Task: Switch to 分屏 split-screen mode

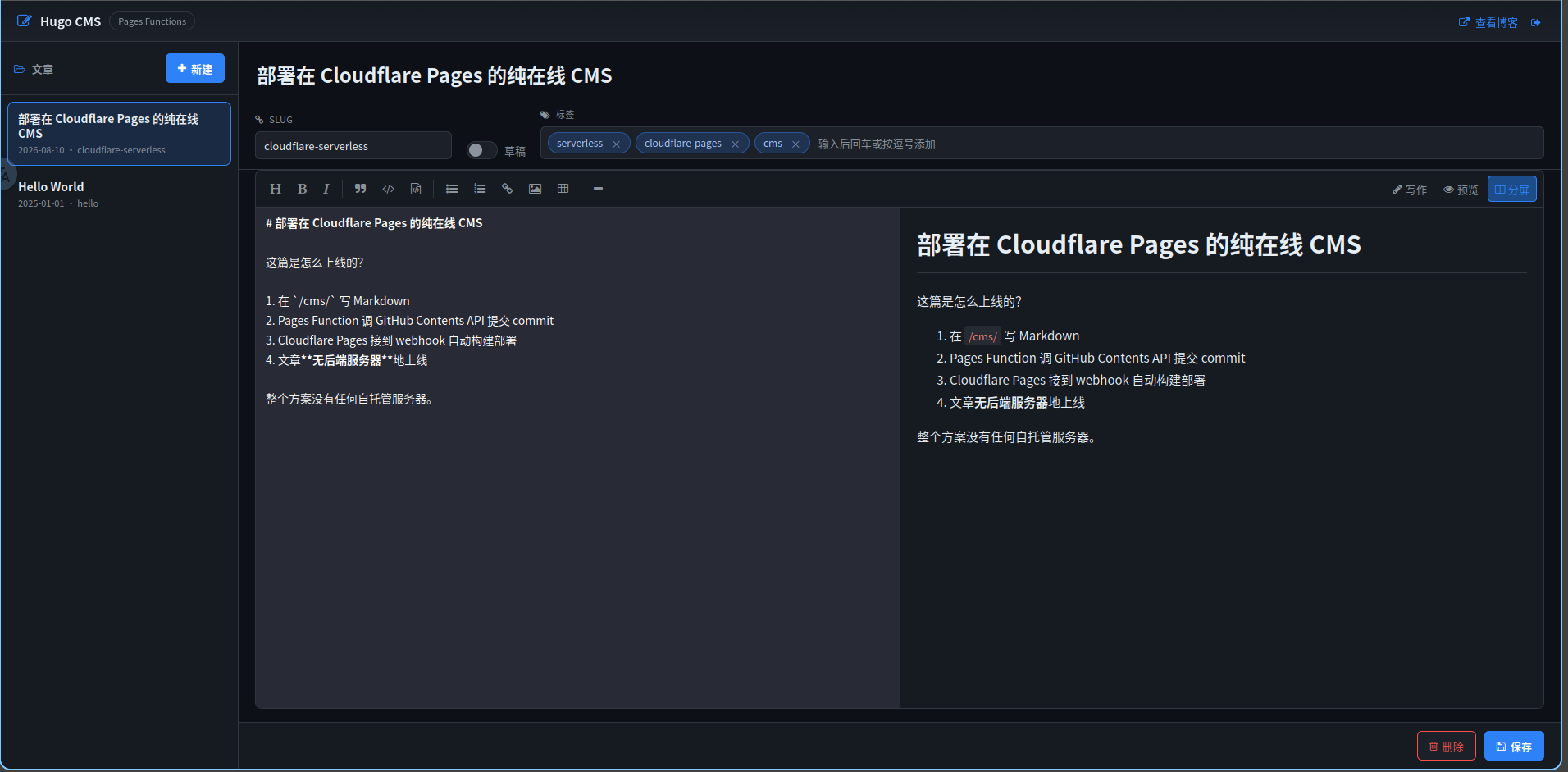Action: [1512, 190]
